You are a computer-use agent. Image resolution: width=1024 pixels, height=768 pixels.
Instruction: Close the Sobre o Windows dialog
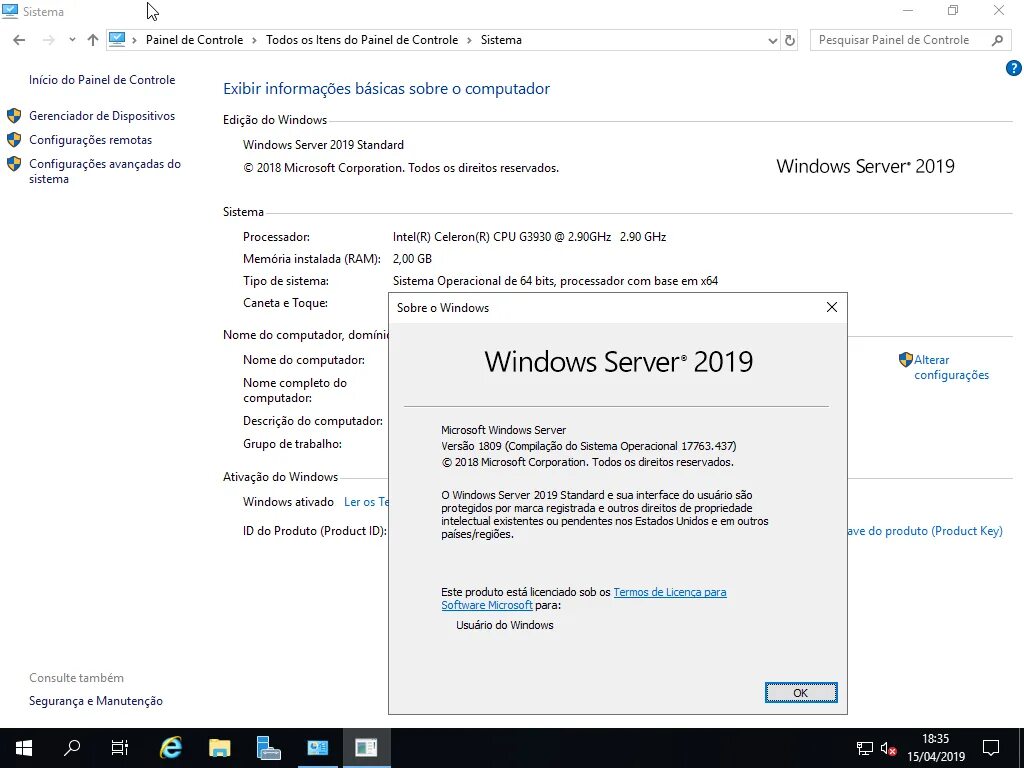831,307
